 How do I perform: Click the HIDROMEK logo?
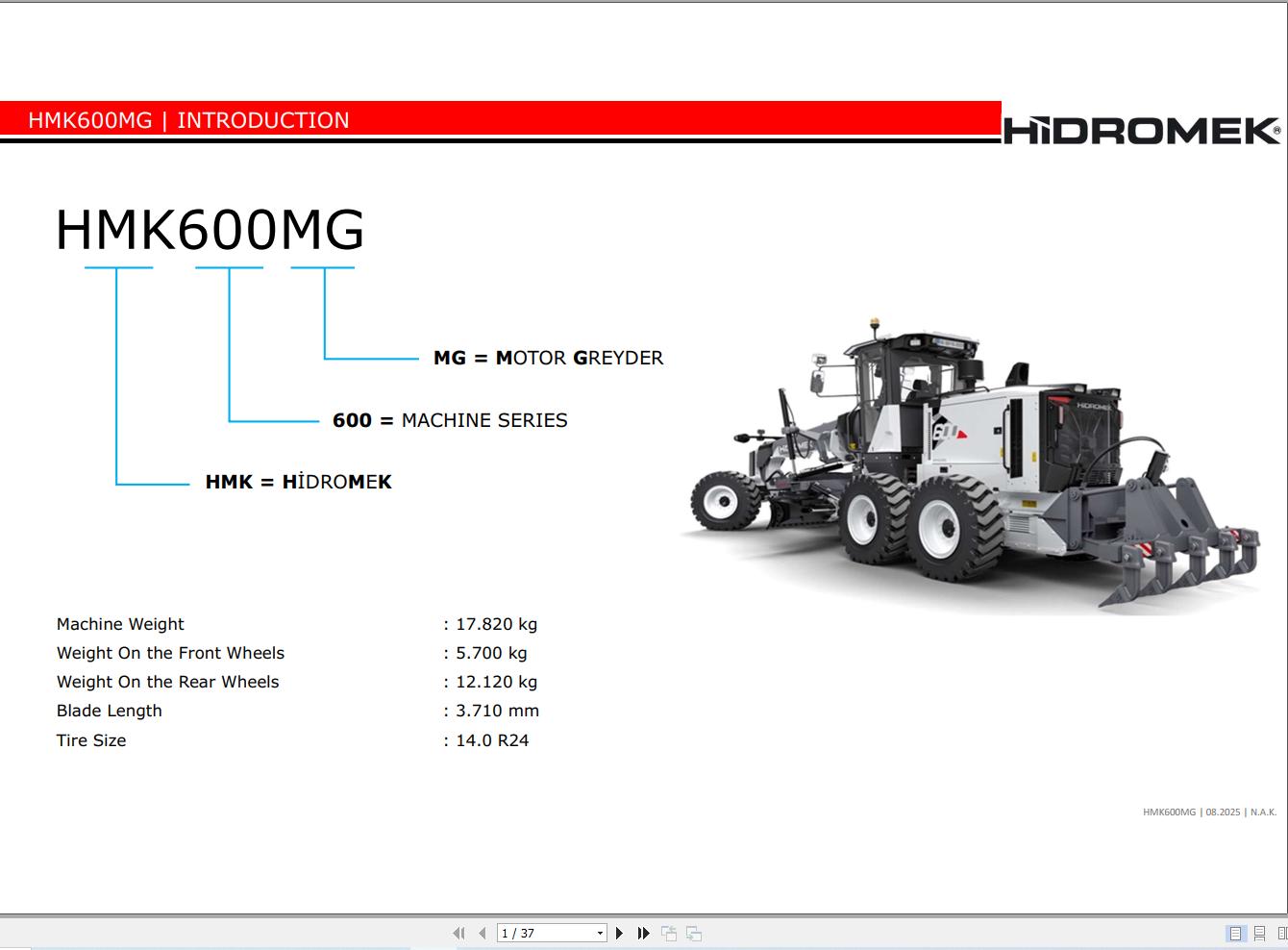1142,131
